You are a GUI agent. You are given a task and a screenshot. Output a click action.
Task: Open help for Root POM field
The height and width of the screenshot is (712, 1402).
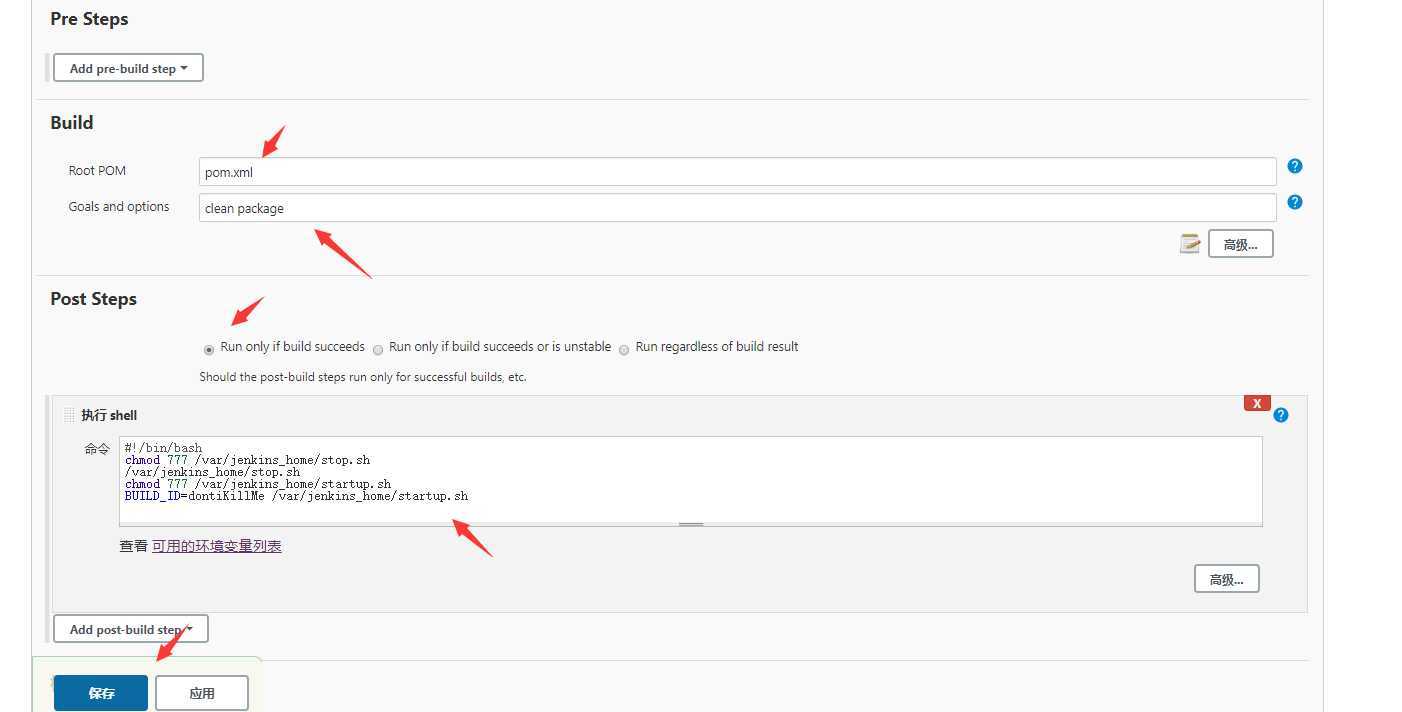(x=1294, y=166)
